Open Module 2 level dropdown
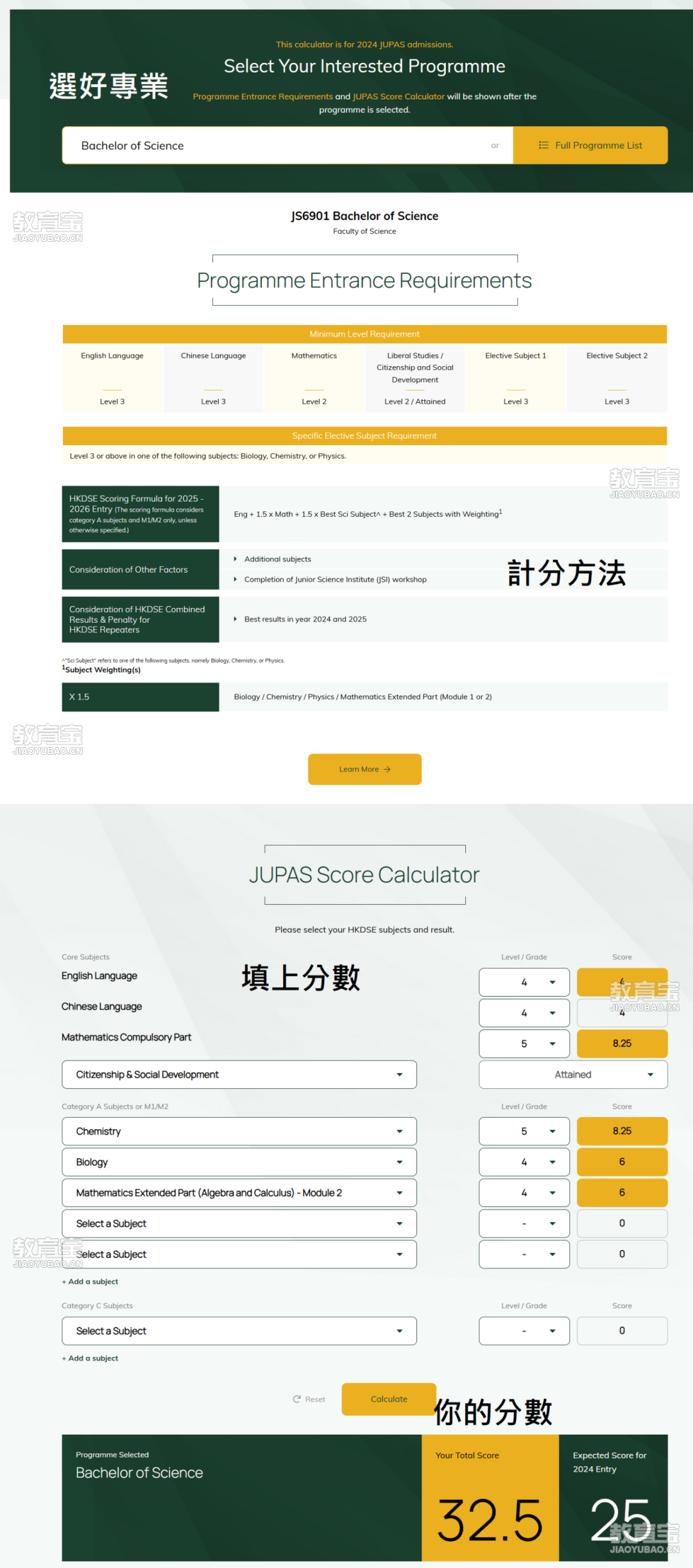This screenshot has width=693, height=1568. pos(524,1193)
